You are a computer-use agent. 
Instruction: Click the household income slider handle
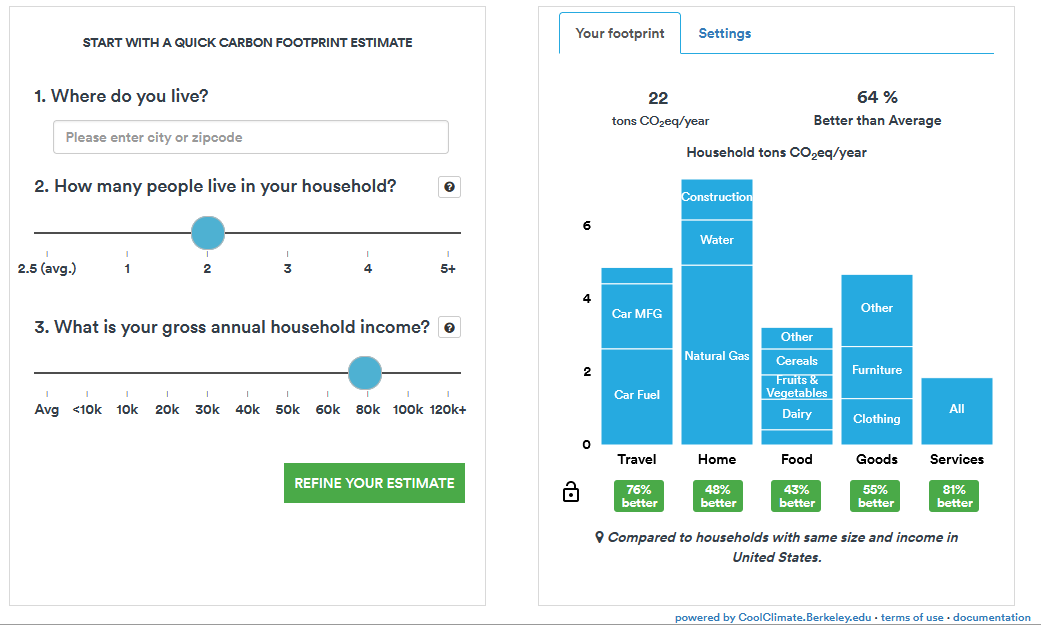[x=365, y=373]
